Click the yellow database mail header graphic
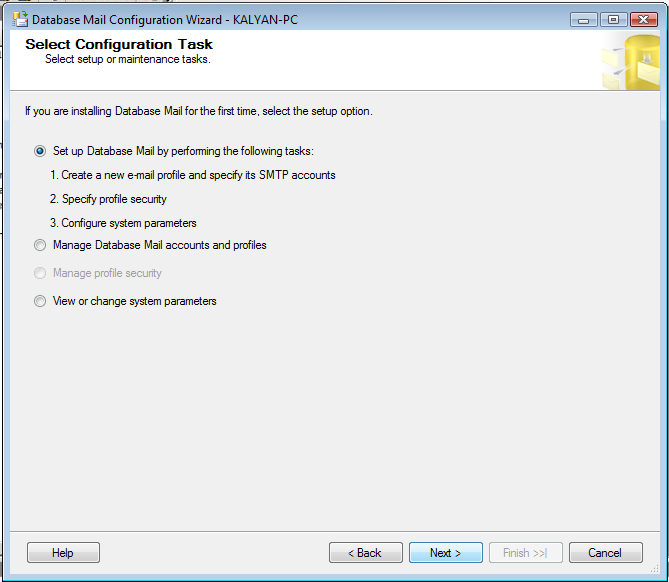Screen dimensions: 669x582 (x=631, y=62)
